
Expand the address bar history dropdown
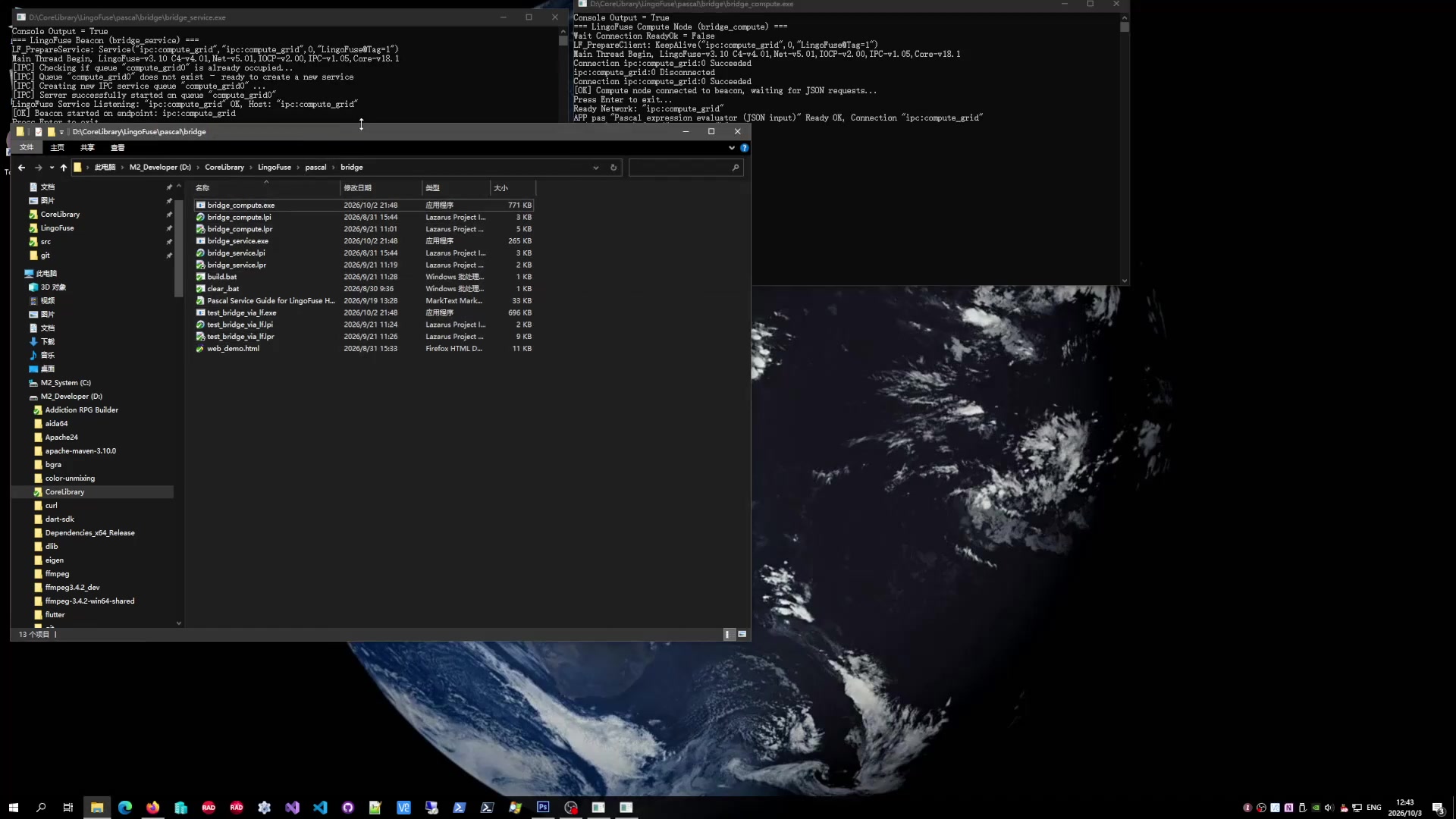click(595, 168)
